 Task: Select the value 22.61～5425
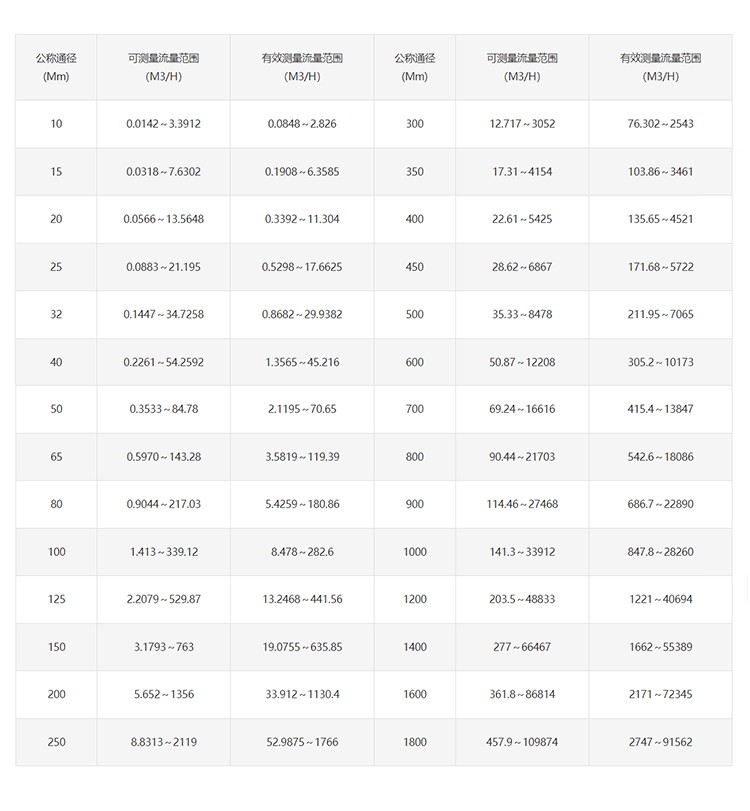pos(522,219)
